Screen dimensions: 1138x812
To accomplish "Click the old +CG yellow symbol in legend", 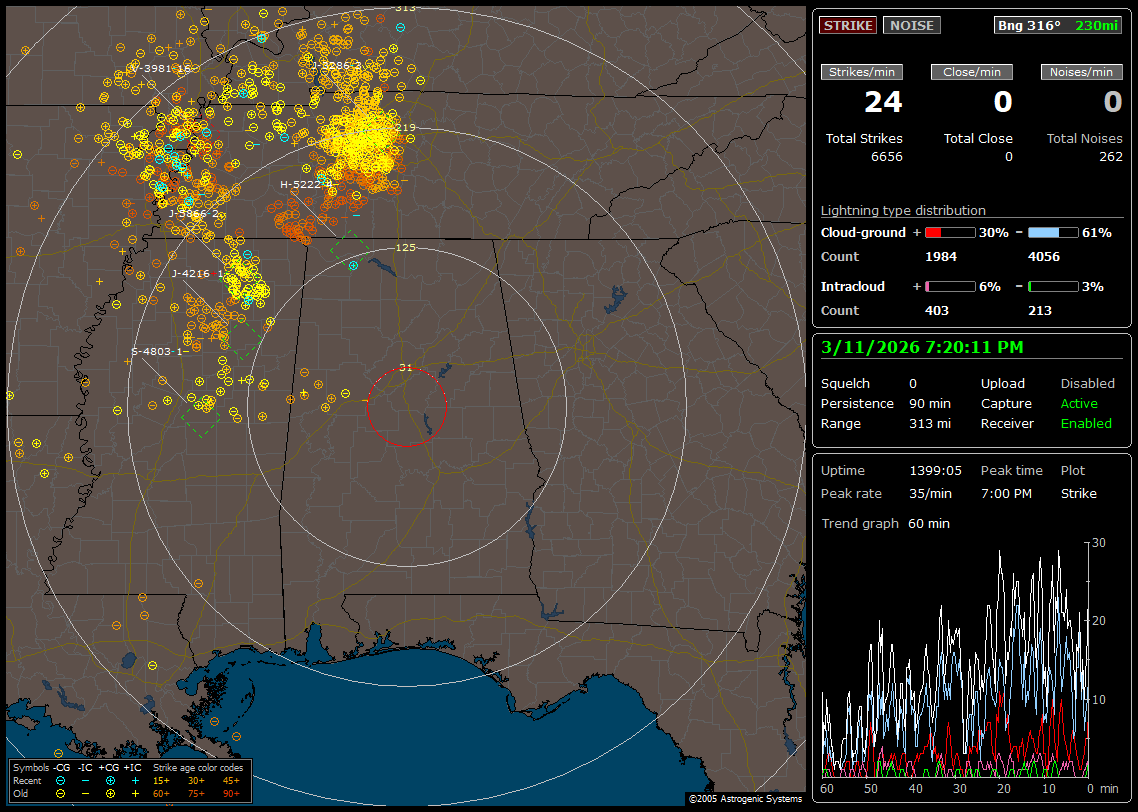I will click(110, 793).
